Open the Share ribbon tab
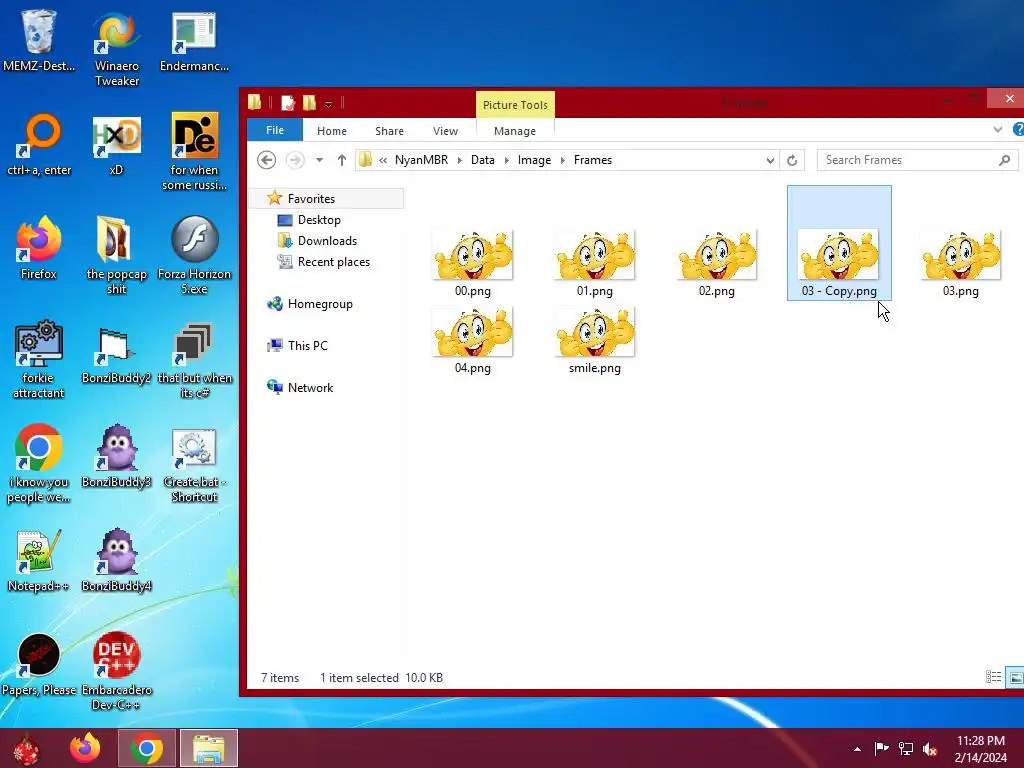 click(389, 131)
